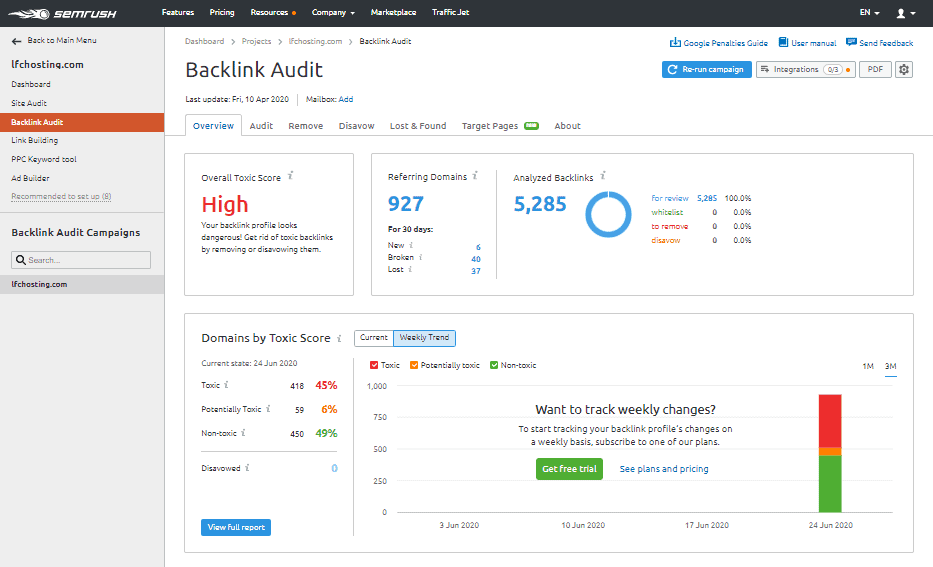Open the Lost & Found tab
The image size is (933, 567).
(x=418, y=126)
